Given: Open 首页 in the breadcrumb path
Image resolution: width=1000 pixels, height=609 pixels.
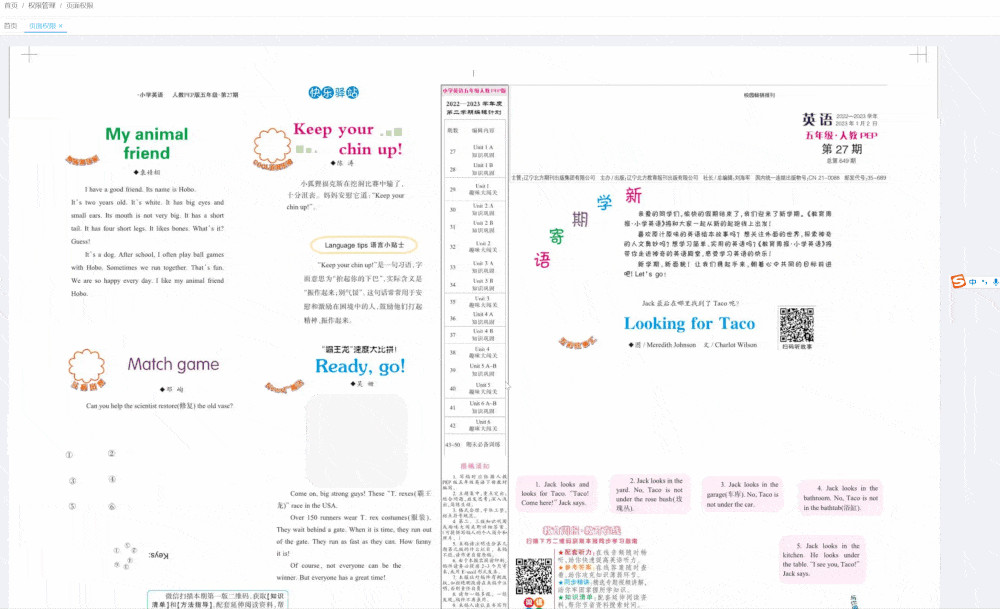Looking at the screenshot, I should [11, 6].
